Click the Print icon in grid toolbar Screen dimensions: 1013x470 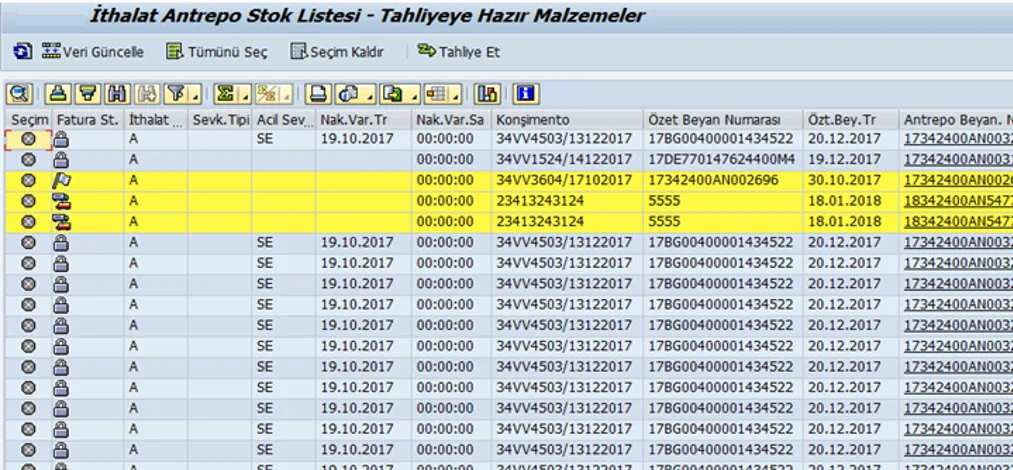(318, 94)
